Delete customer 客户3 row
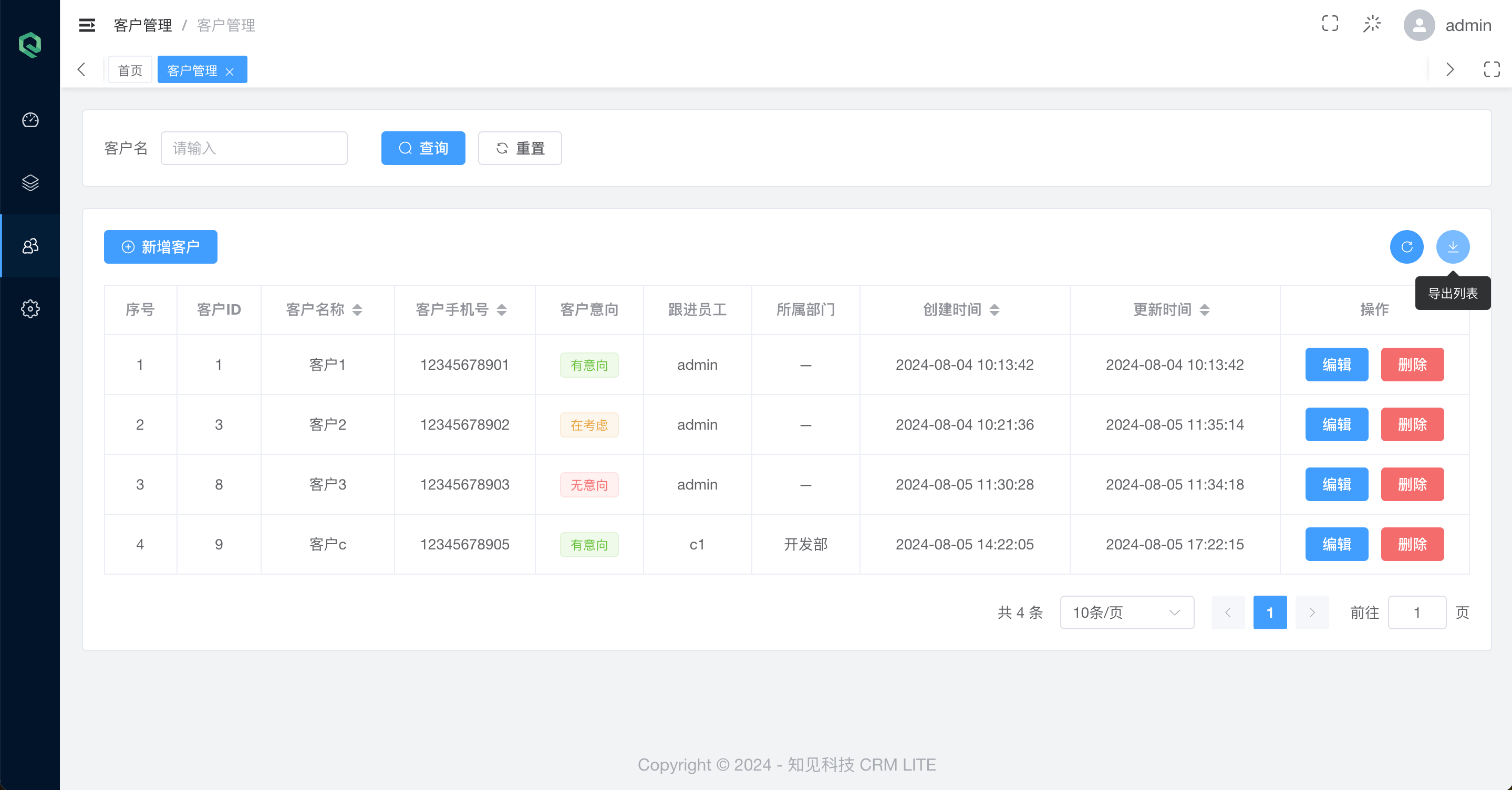 (x=1412, y=484)
